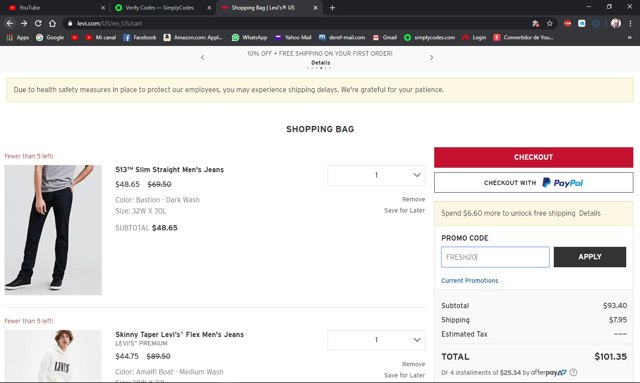Viewport: 640px width, 383px height.
Task: Open afterpay help question mark icon
Action: (573, 372)
